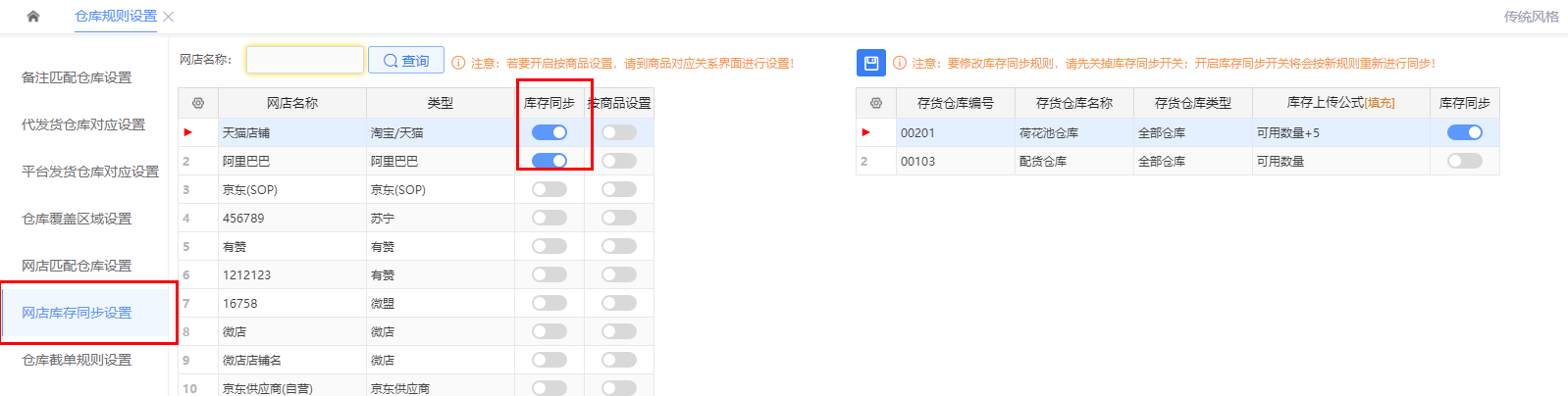
Task: Click the orange info icon near 查询
Action: tap(458, 63)
